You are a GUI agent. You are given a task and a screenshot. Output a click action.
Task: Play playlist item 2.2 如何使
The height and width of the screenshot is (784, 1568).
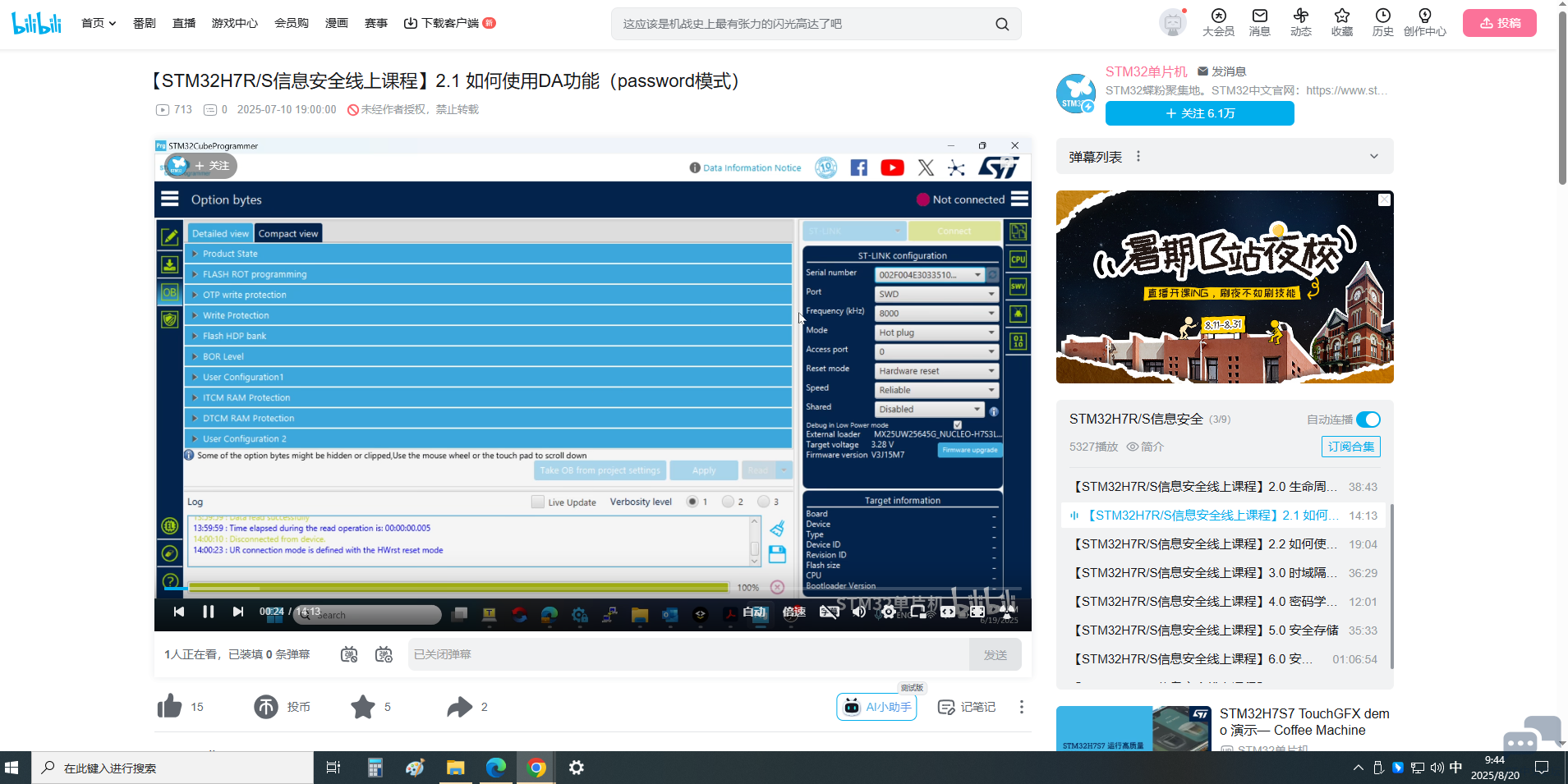1225,544
